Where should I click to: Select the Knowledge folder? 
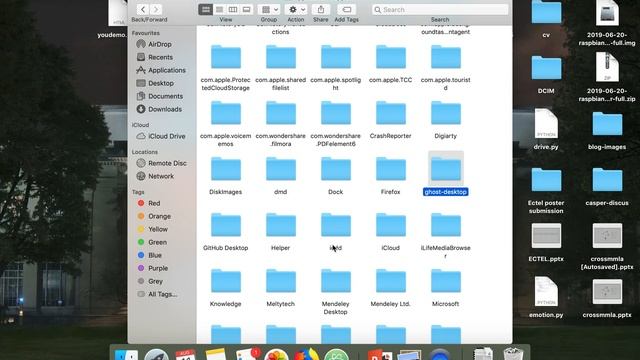tap(226, 281)
